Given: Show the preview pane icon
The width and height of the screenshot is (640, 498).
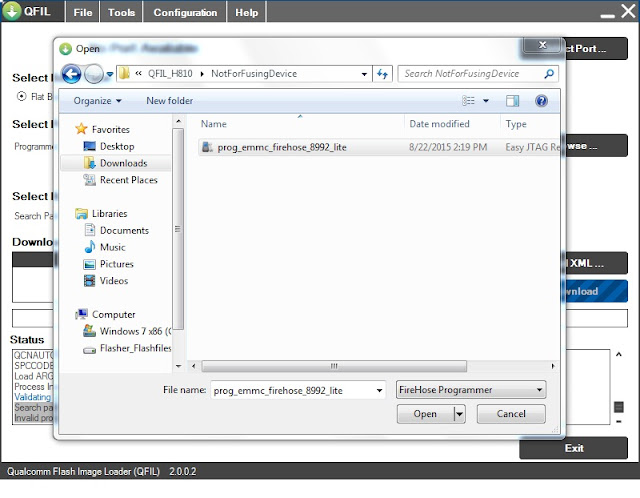Looking at the screenshot, I should click(512, 101).
